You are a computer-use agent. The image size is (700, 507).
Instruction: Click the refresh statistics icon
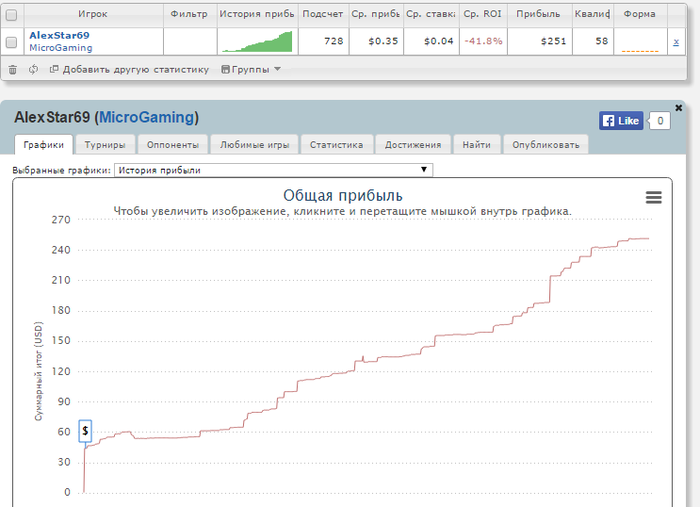(x=33, y=70)
